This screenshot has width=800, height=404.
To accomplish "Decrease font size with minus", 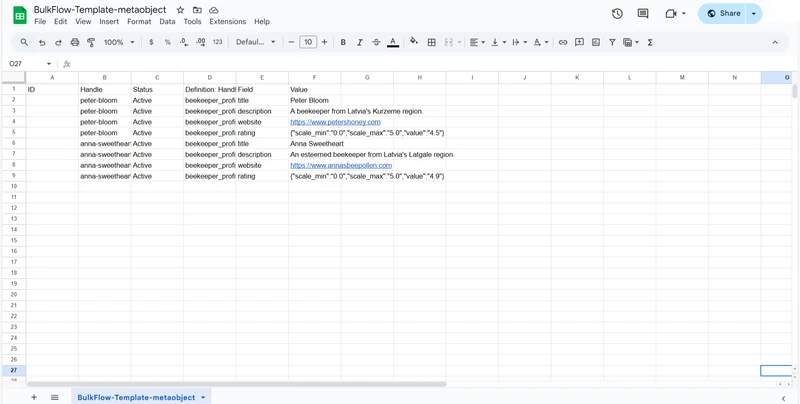I will tap(291, 42).
